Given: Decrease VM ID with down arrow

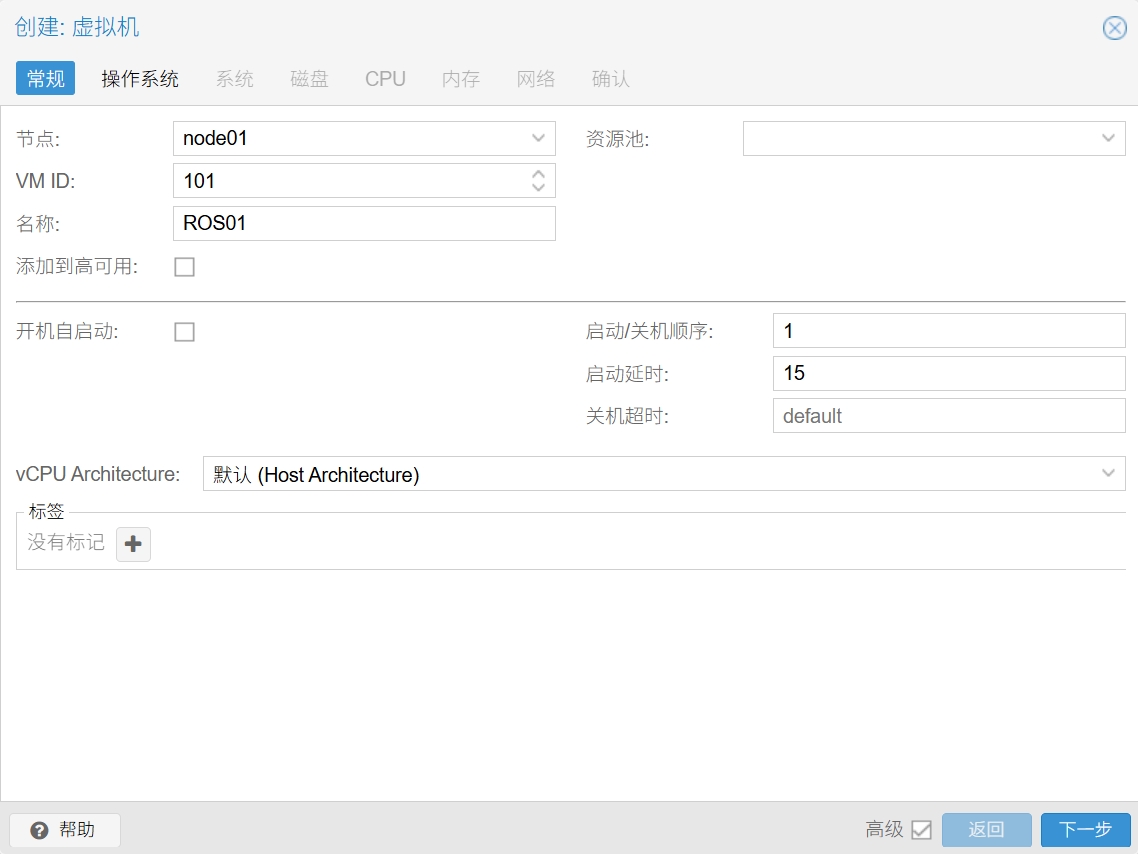Looking at the screenshot, I should pos(538,187).
